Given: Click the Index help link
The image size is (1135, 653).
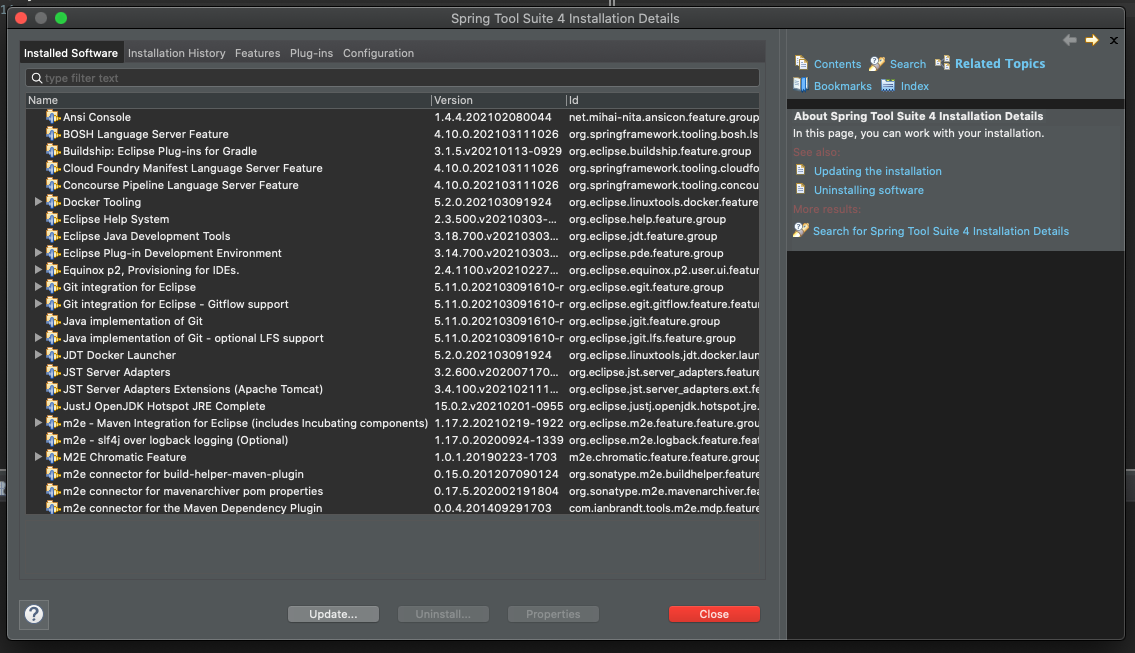Looking at the screenshot, I should click(914, 85).
